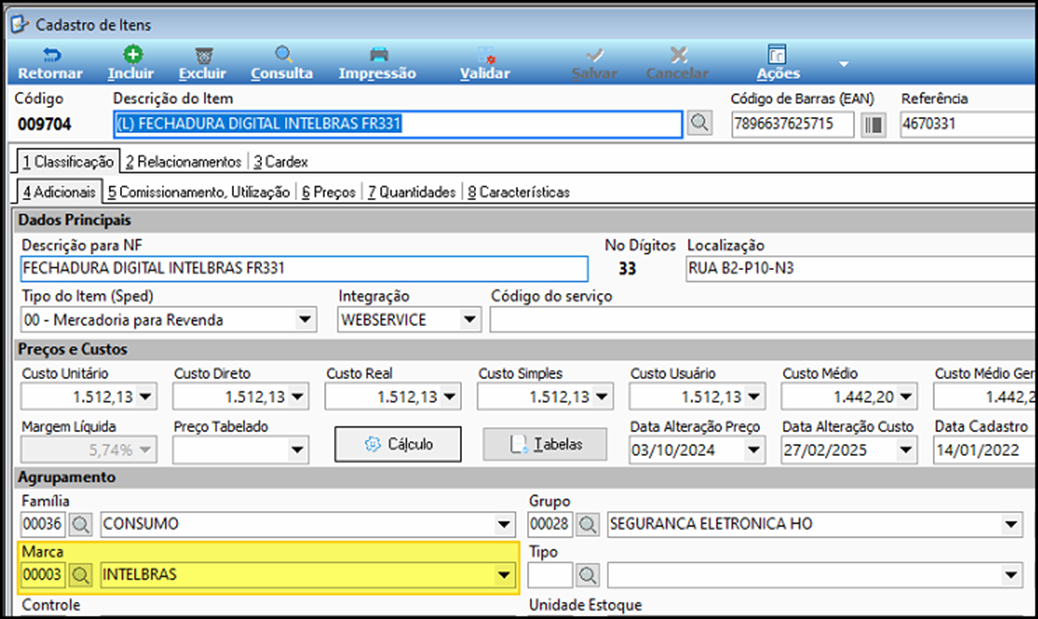
Task: Click the Descrição para NF field
Action: [x=304, y=268]
